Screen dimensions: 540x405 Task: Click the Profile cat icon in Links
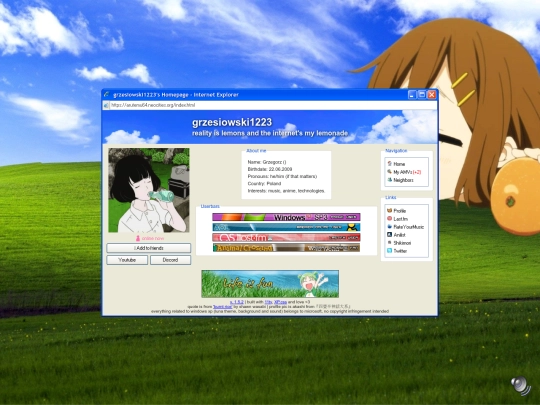pyautogui.click(x=390, y=210)
